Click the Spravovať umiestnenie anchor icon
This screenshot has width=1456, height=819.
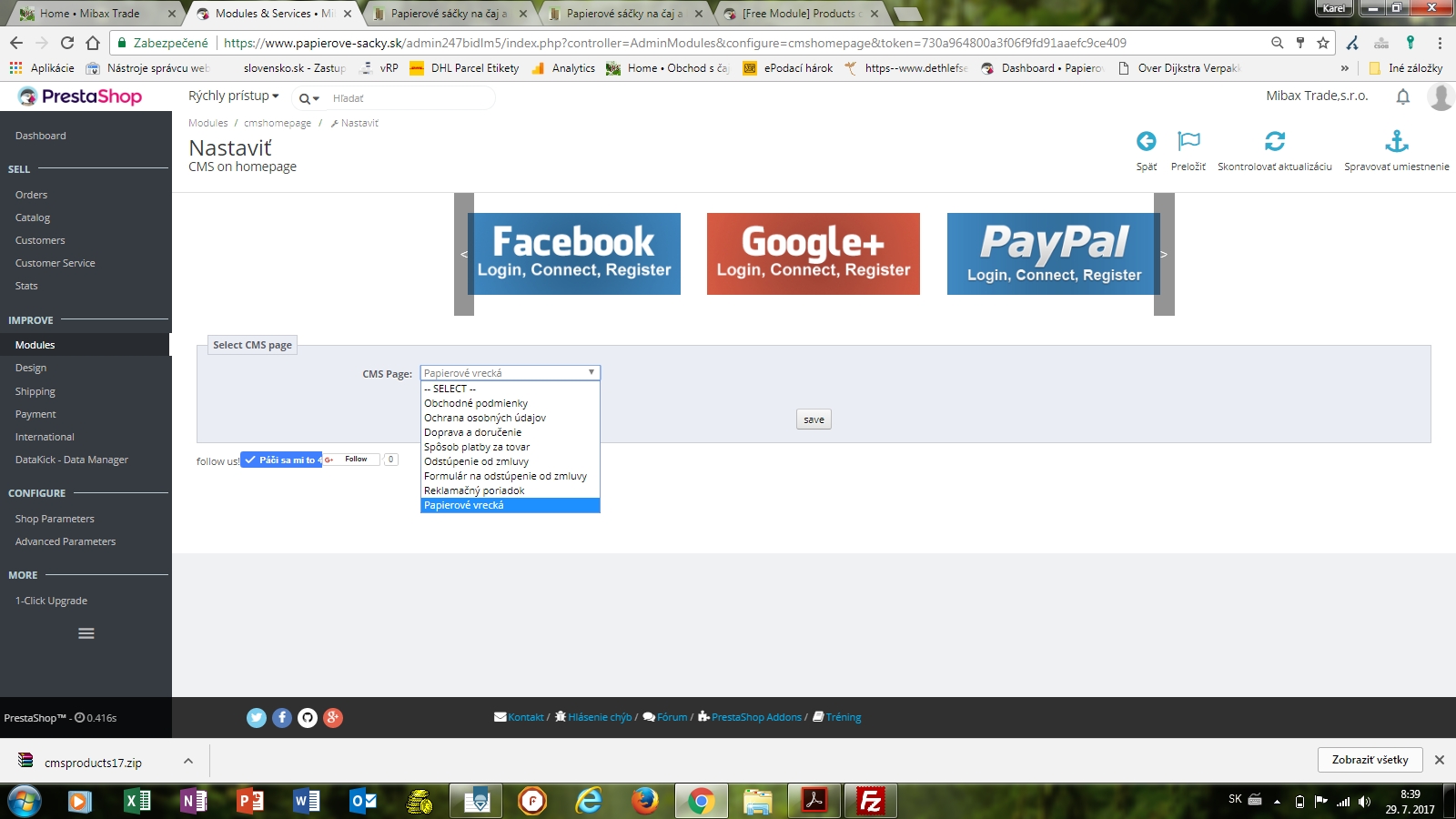(1397, 141)
